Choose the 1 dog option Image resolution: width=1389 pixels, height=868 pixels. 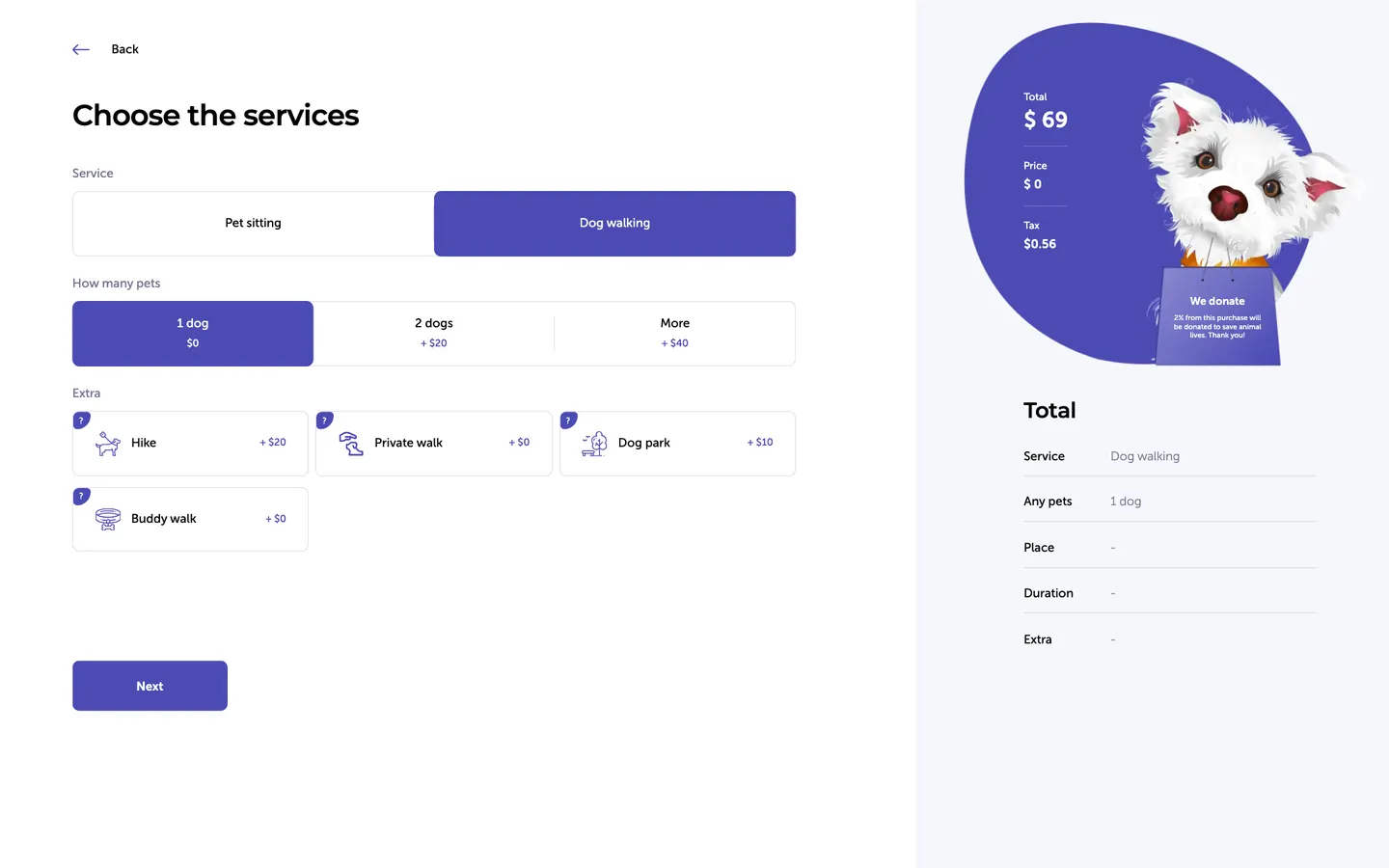click(x=193, y=334)
